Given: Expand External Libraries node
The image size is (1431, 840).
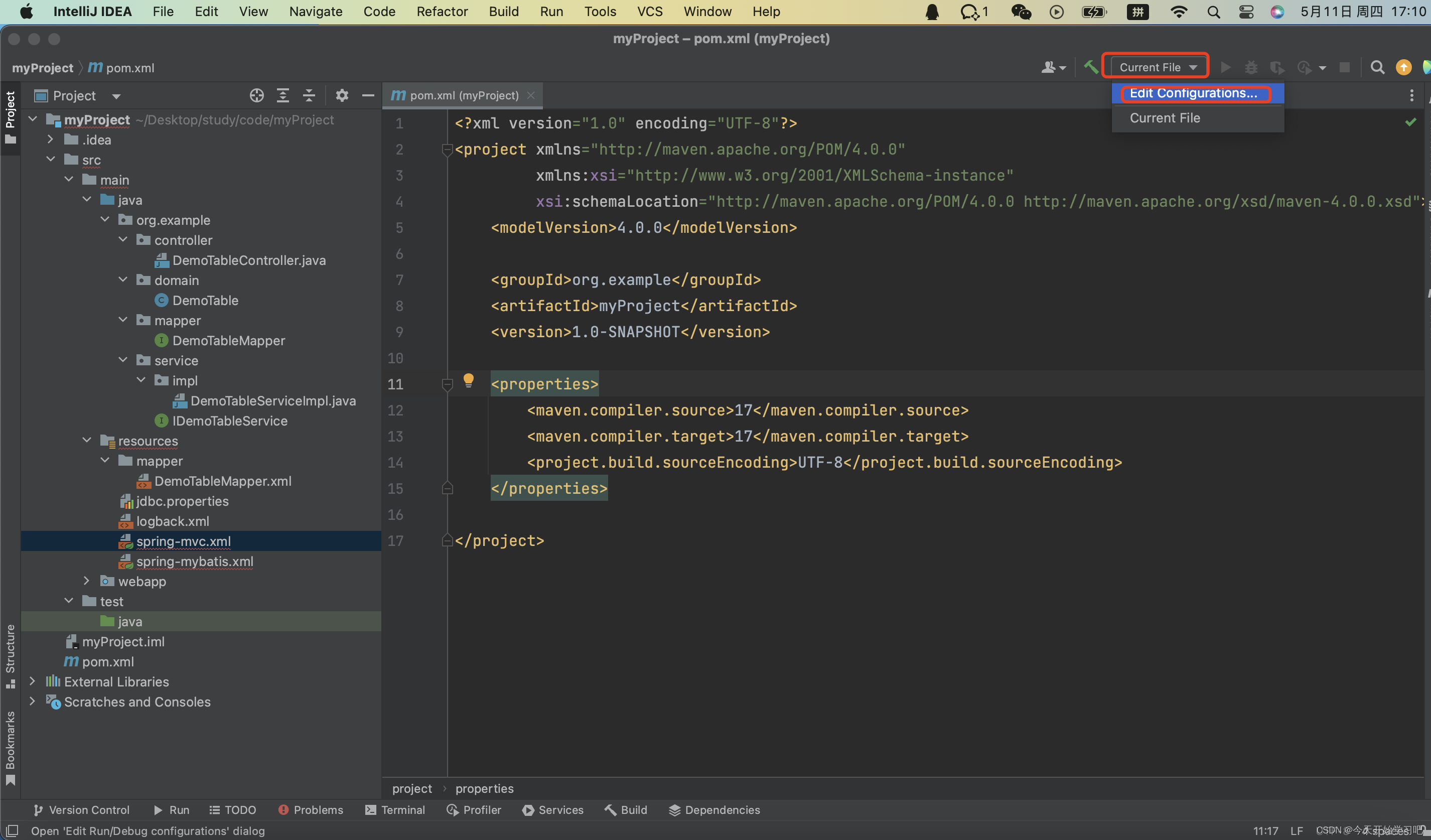Looking at the screenshot, I should (33, 681).
